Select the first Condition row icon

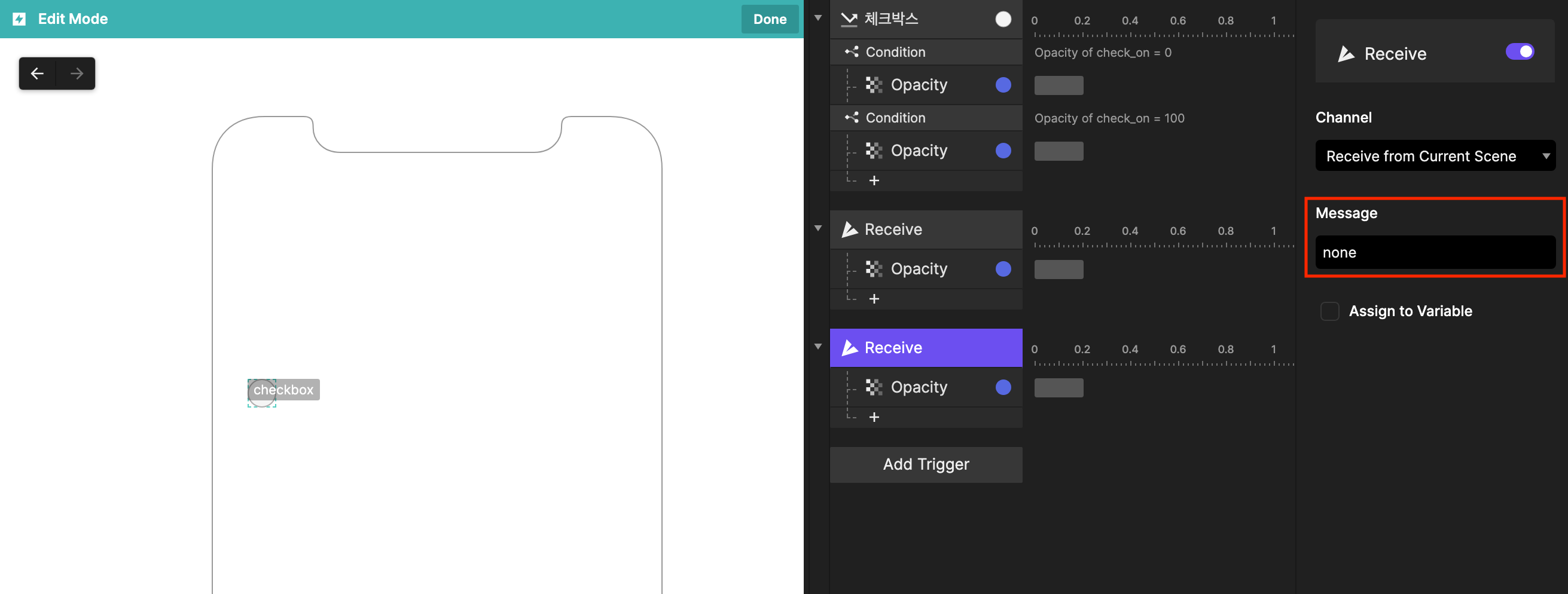[x=852, y=51]
